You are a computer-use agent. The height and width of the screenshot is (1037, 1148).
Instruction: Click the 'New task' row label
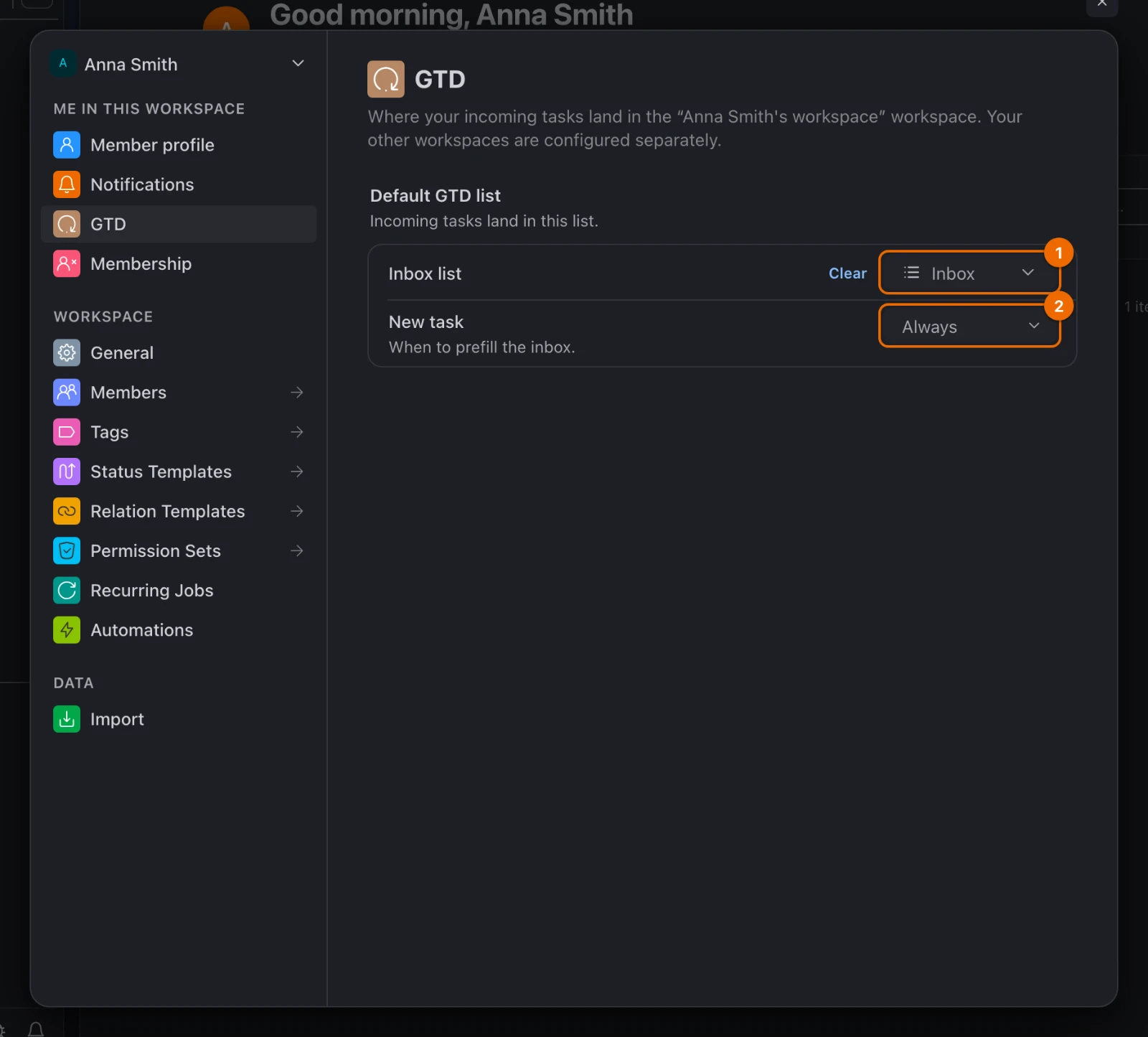point(425,322)
